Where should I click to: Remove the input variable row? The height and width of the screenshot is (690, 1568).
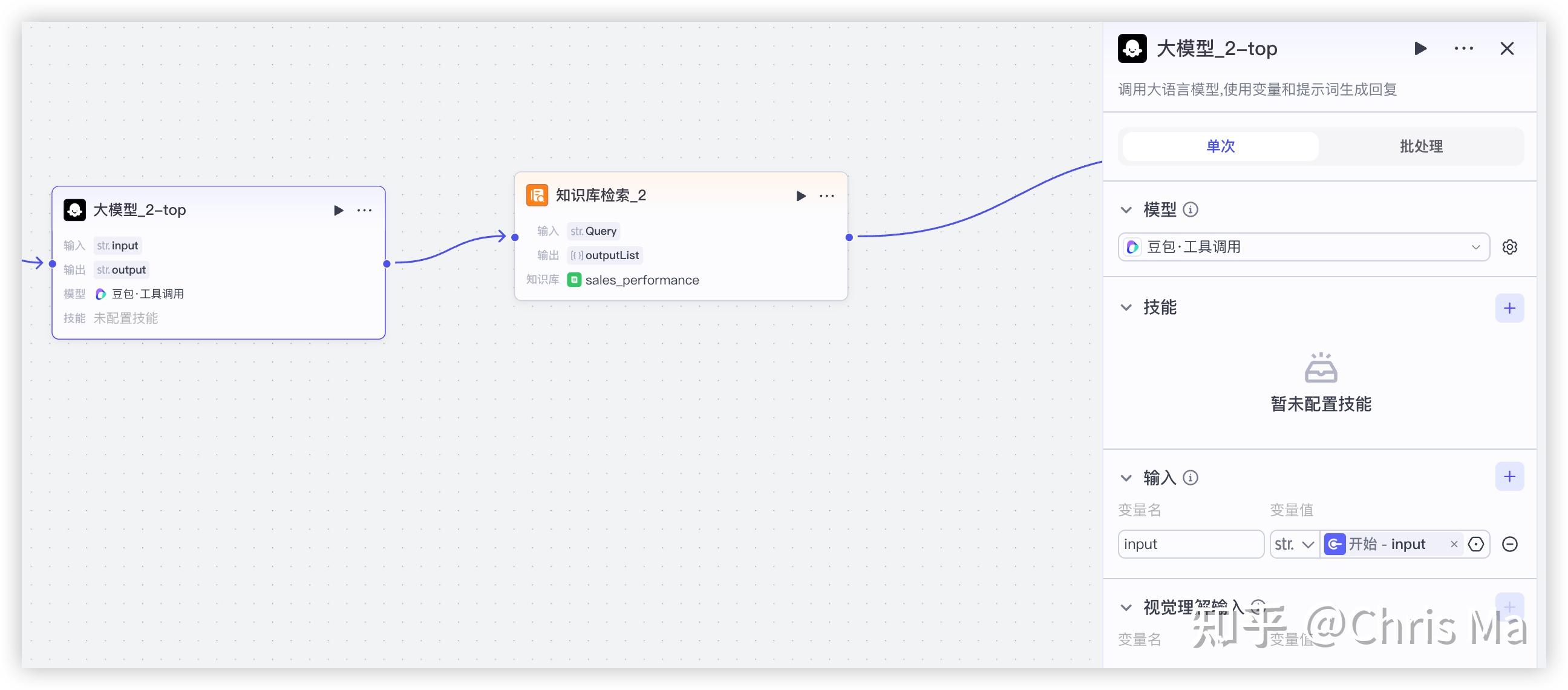point(1509,544)
